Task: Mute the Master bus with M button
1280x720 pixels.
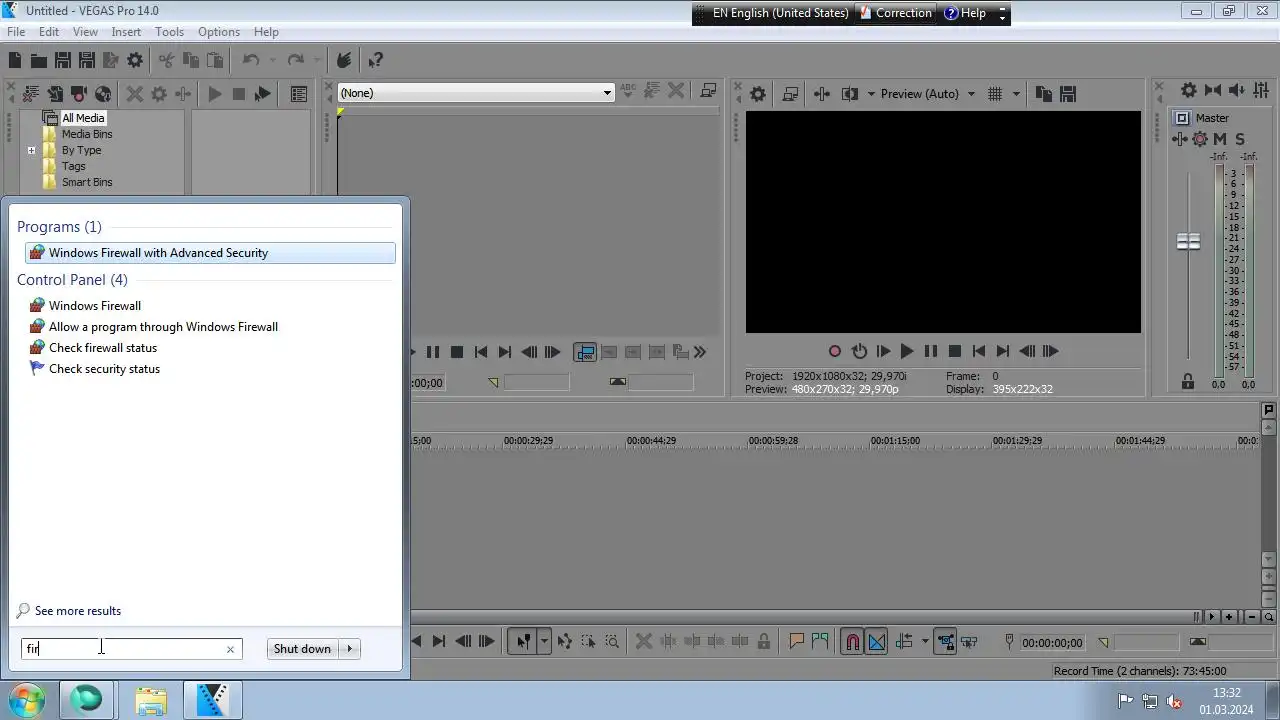Action: click(1220, 139)
